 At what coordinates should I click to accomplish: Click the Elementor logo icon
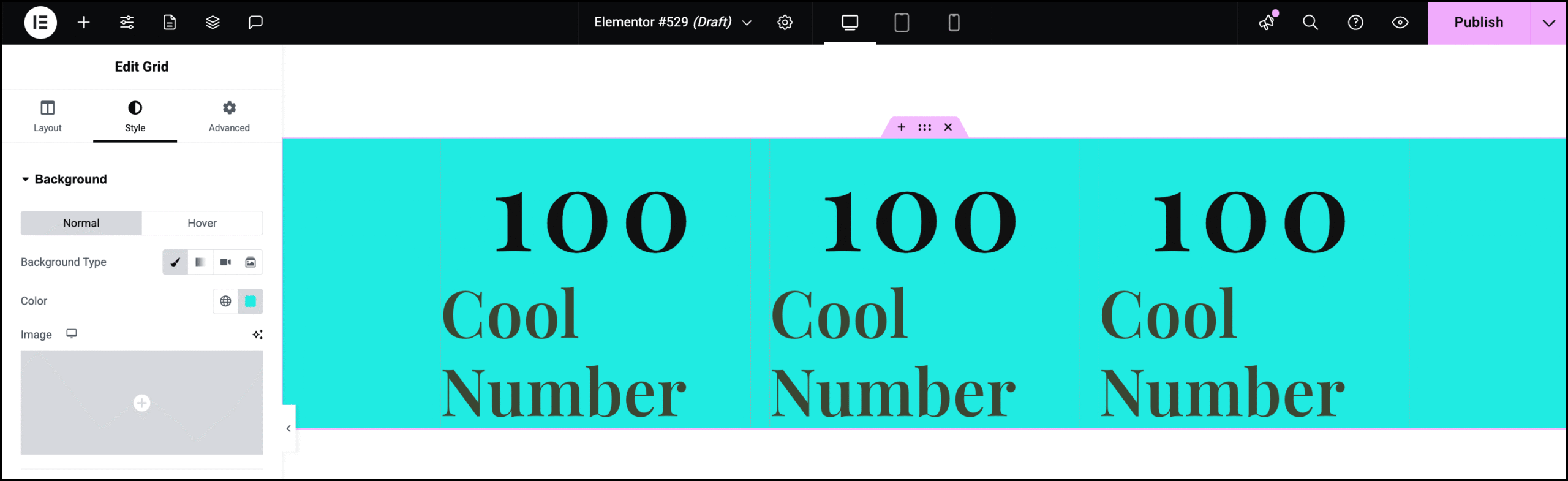point(40,23)
